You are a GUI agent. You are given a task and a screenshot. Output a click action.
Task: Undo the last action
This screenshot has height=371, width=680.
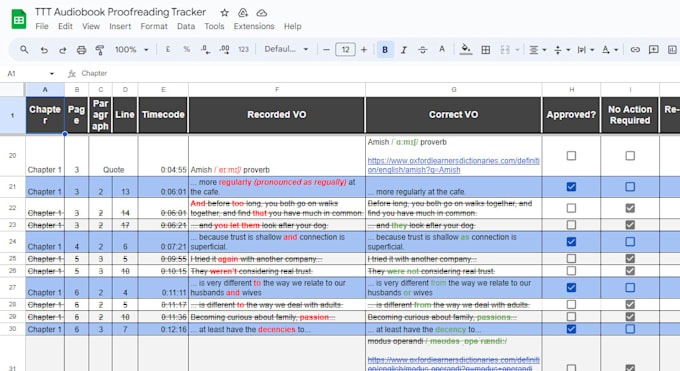44,50
